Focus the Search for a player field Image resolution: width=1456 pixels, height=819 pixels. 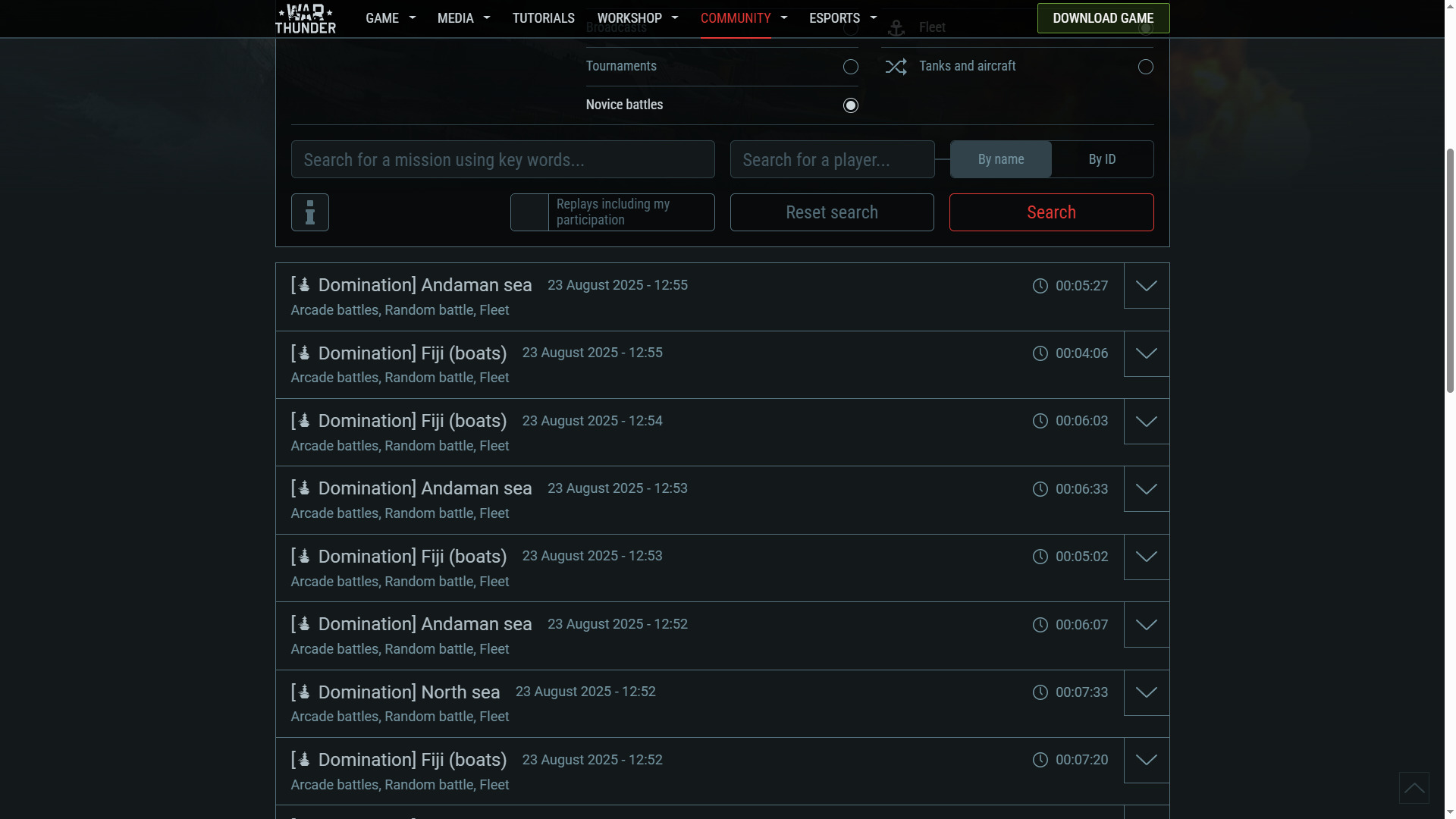tap(832, 159)
